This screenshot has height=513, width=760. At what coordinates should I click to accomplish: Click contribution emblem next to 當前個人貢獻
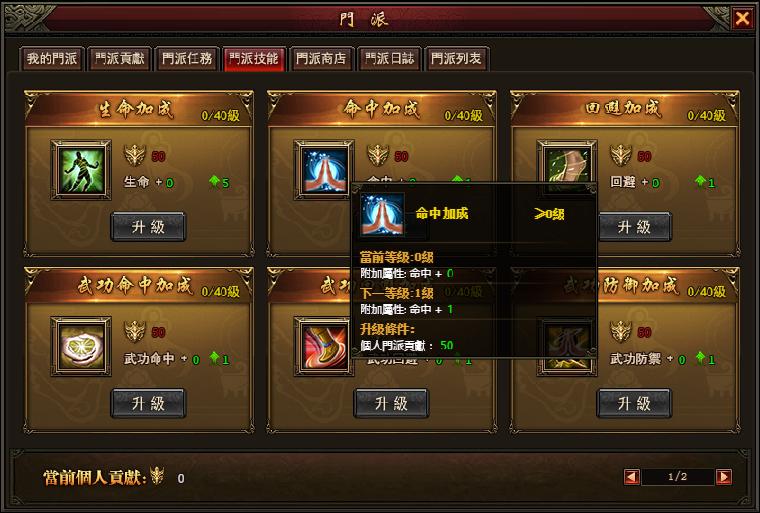point(157,476)
